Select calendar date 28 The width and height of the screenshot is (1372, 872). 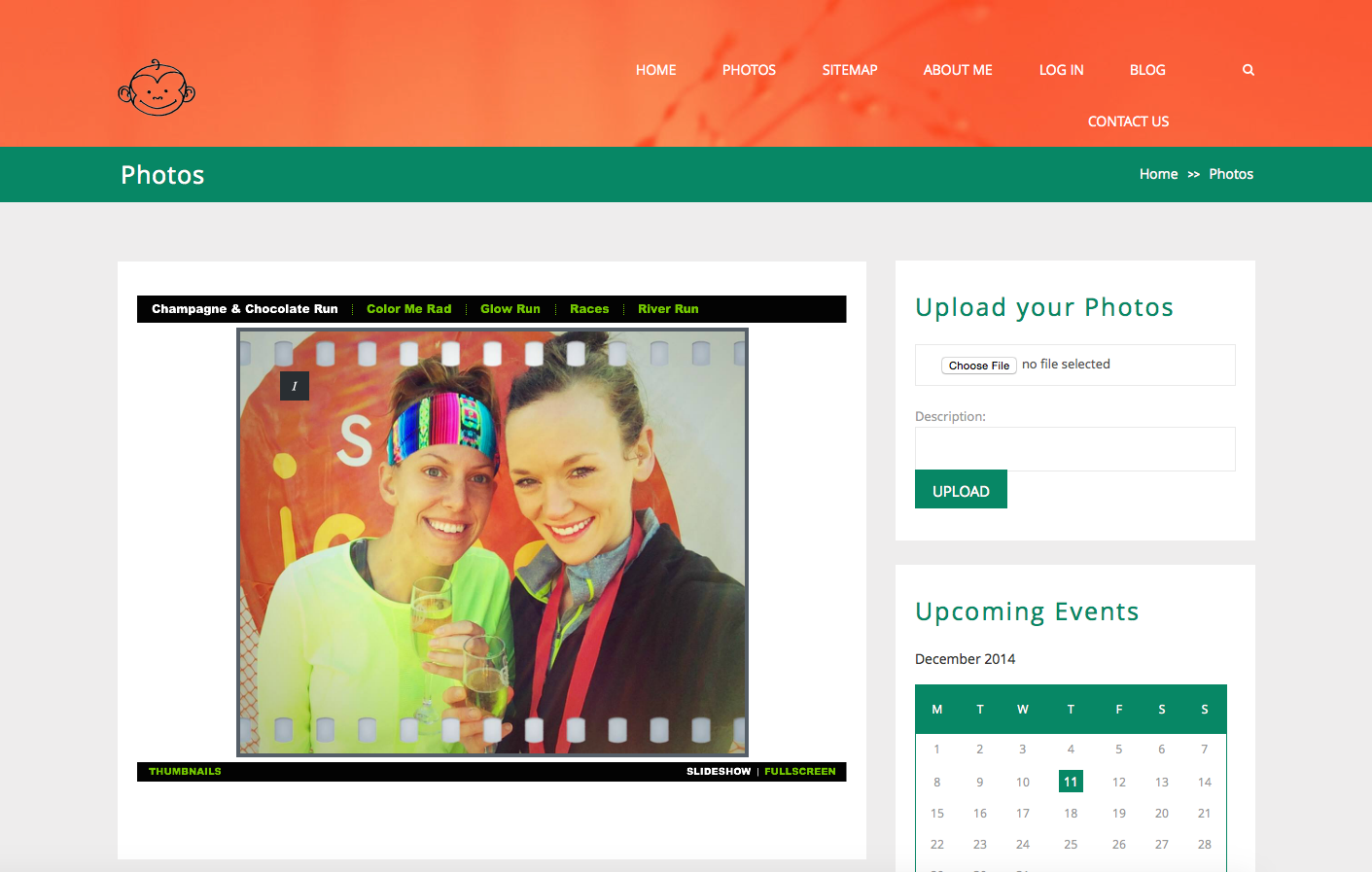pyautogui.click(x=1205, y=845)
